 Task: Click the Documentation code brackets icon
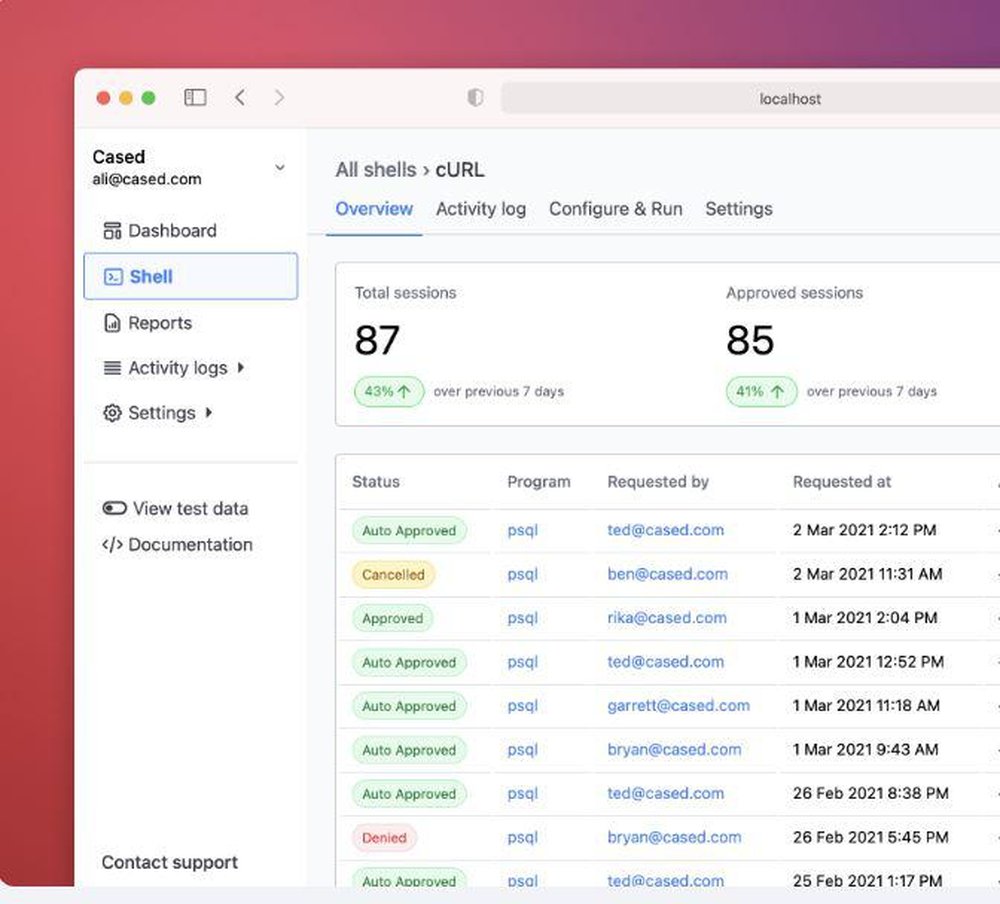pos(112,545)
